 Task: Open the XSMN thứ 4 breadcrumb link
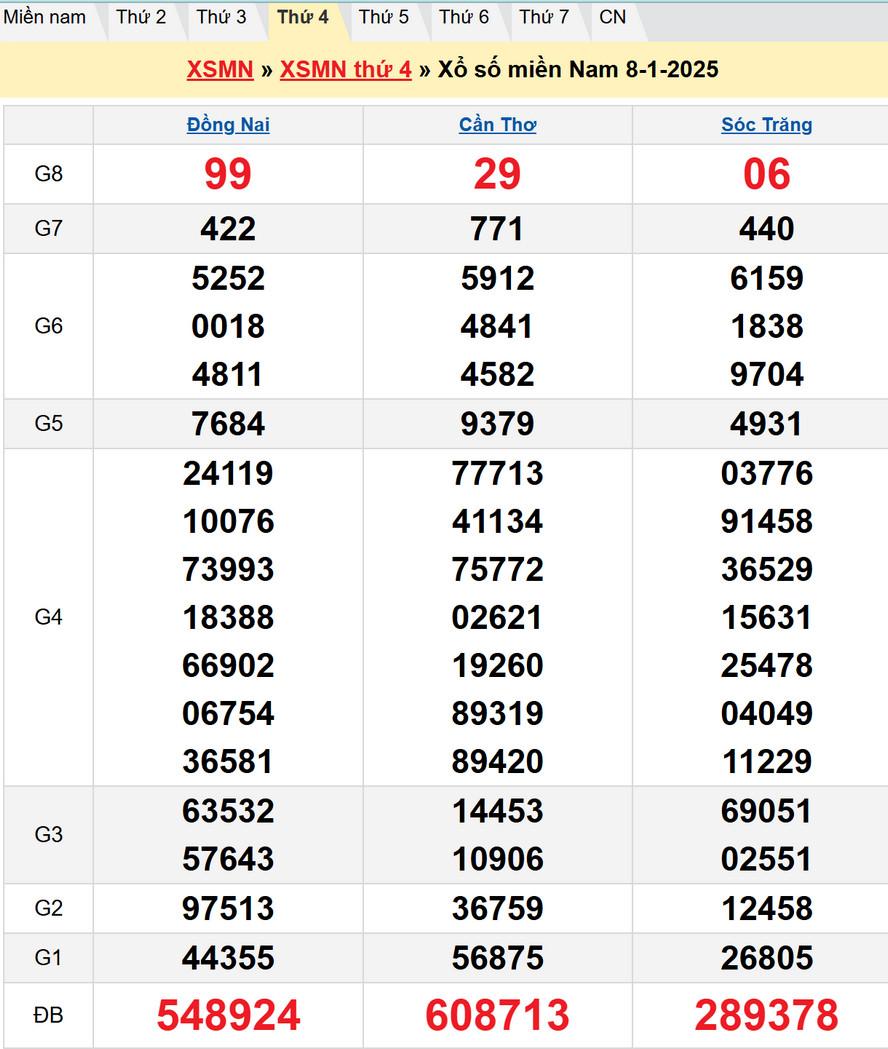[x=345, y=69]
